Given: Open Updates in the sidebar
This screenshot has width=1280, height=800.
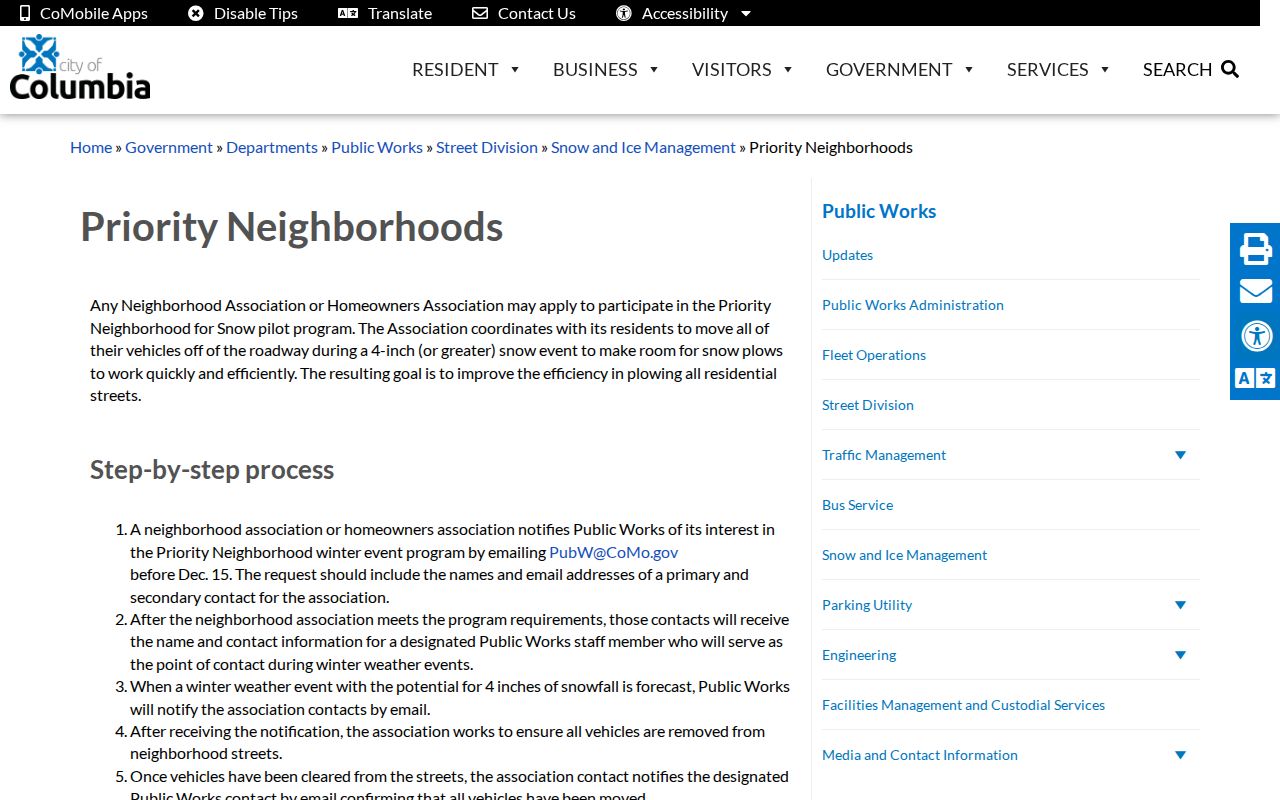Looking at the screenshot, I should [847, 255].
